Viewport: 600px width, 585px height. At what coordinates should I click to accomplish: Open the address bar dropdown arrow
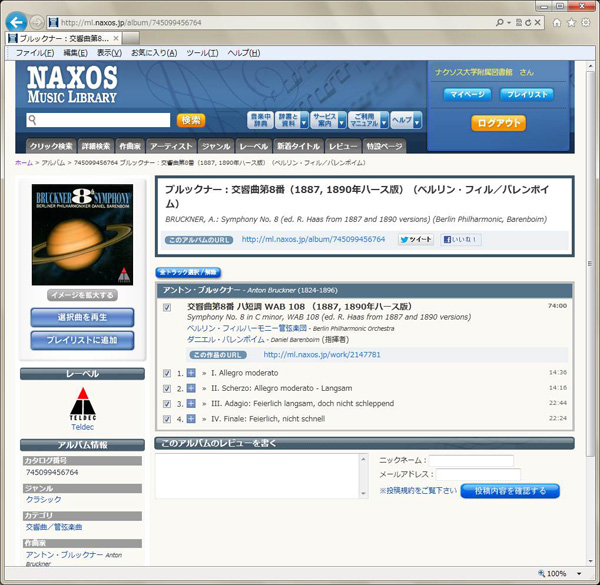coord(509,23)
